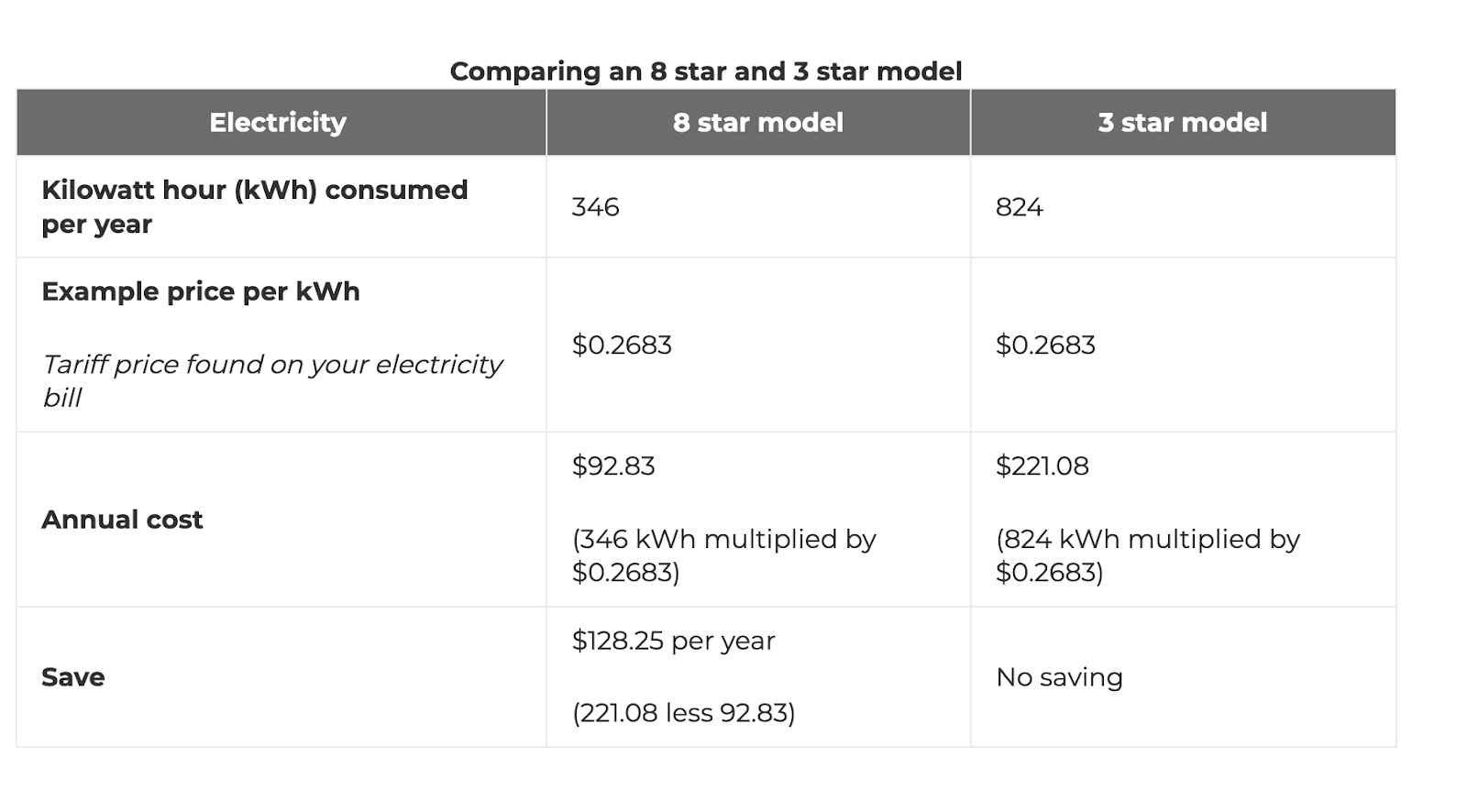Click the $221.08 annual cost value

click(1042, 466)
